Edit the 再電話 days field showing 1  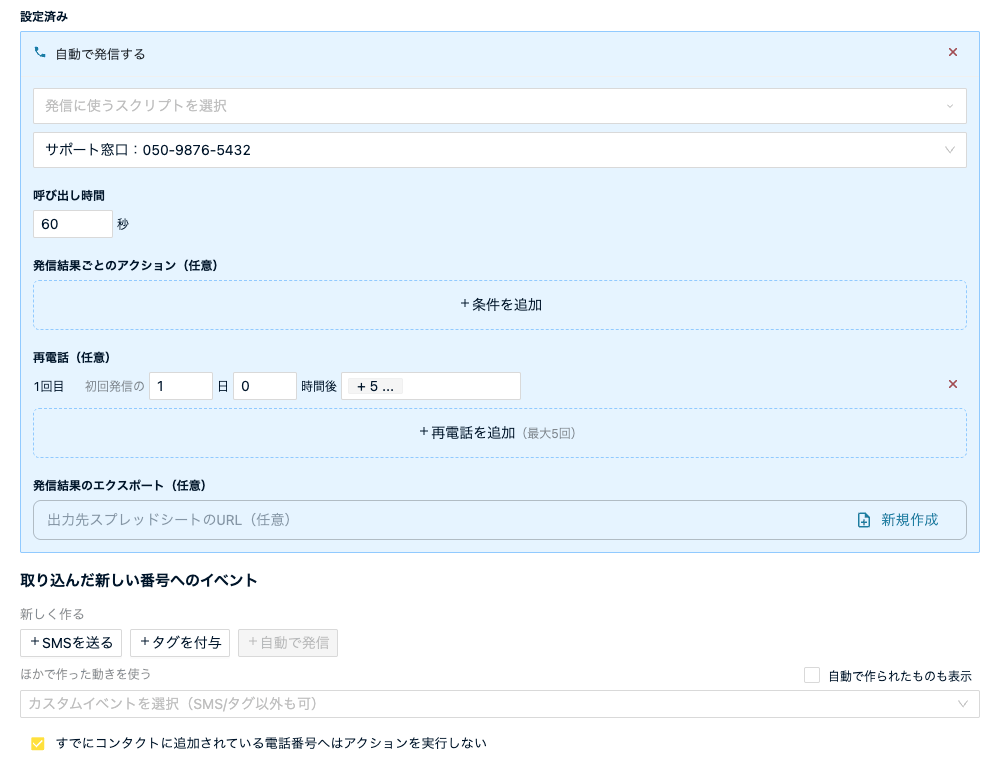click(x=180, y=386)
